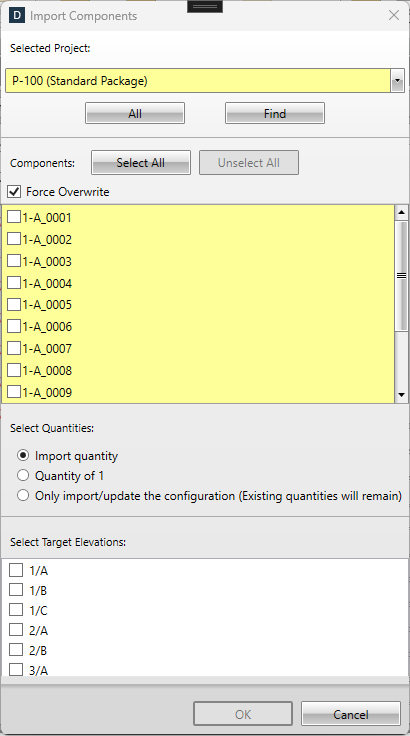410x736 pixels.
Task: Click the component list scroll down arrow
Action: click(x=401, y=395)
